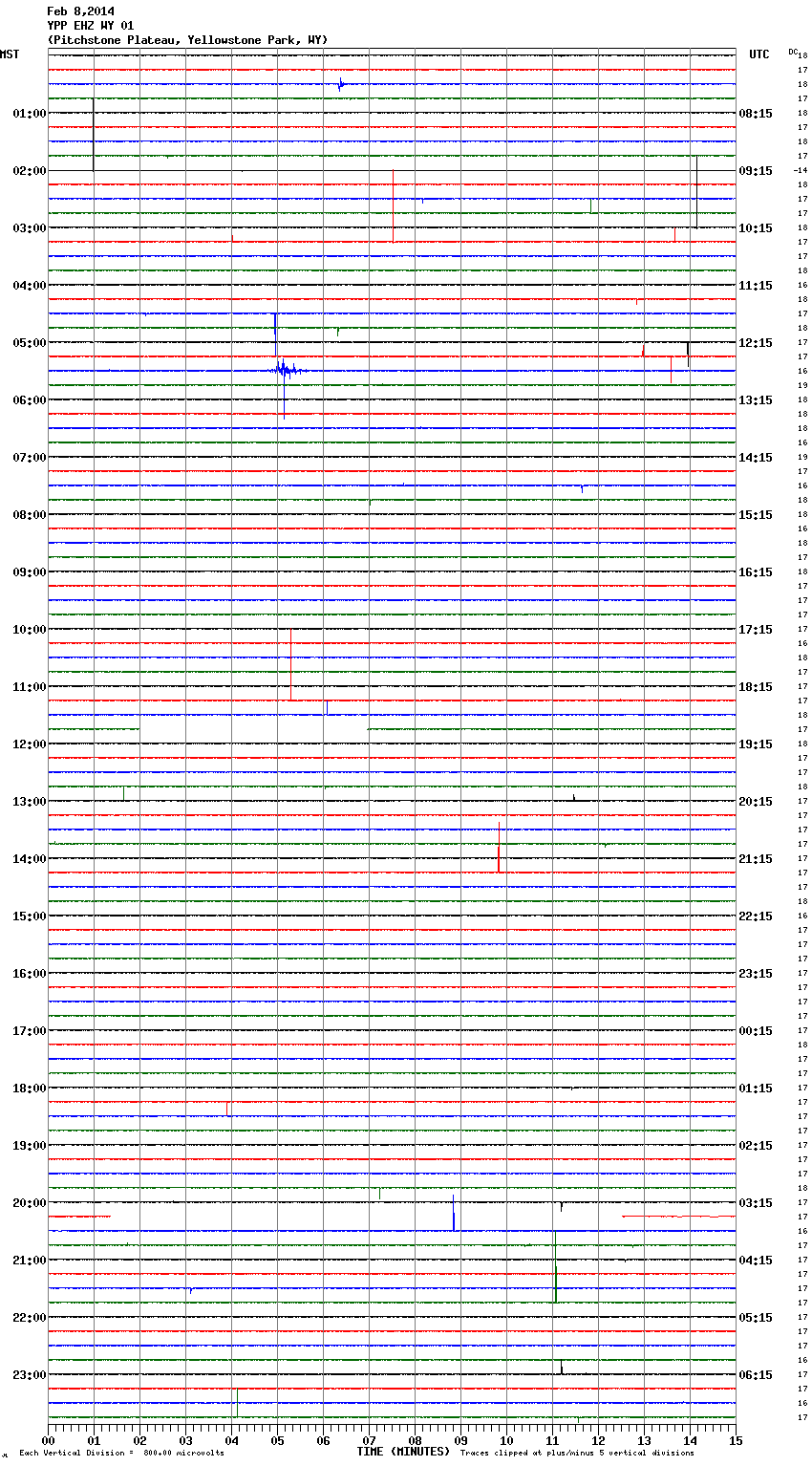The image size is (812, 1466).
Task: Click the 03:15 UTC time label
Action: [756, 1203]
